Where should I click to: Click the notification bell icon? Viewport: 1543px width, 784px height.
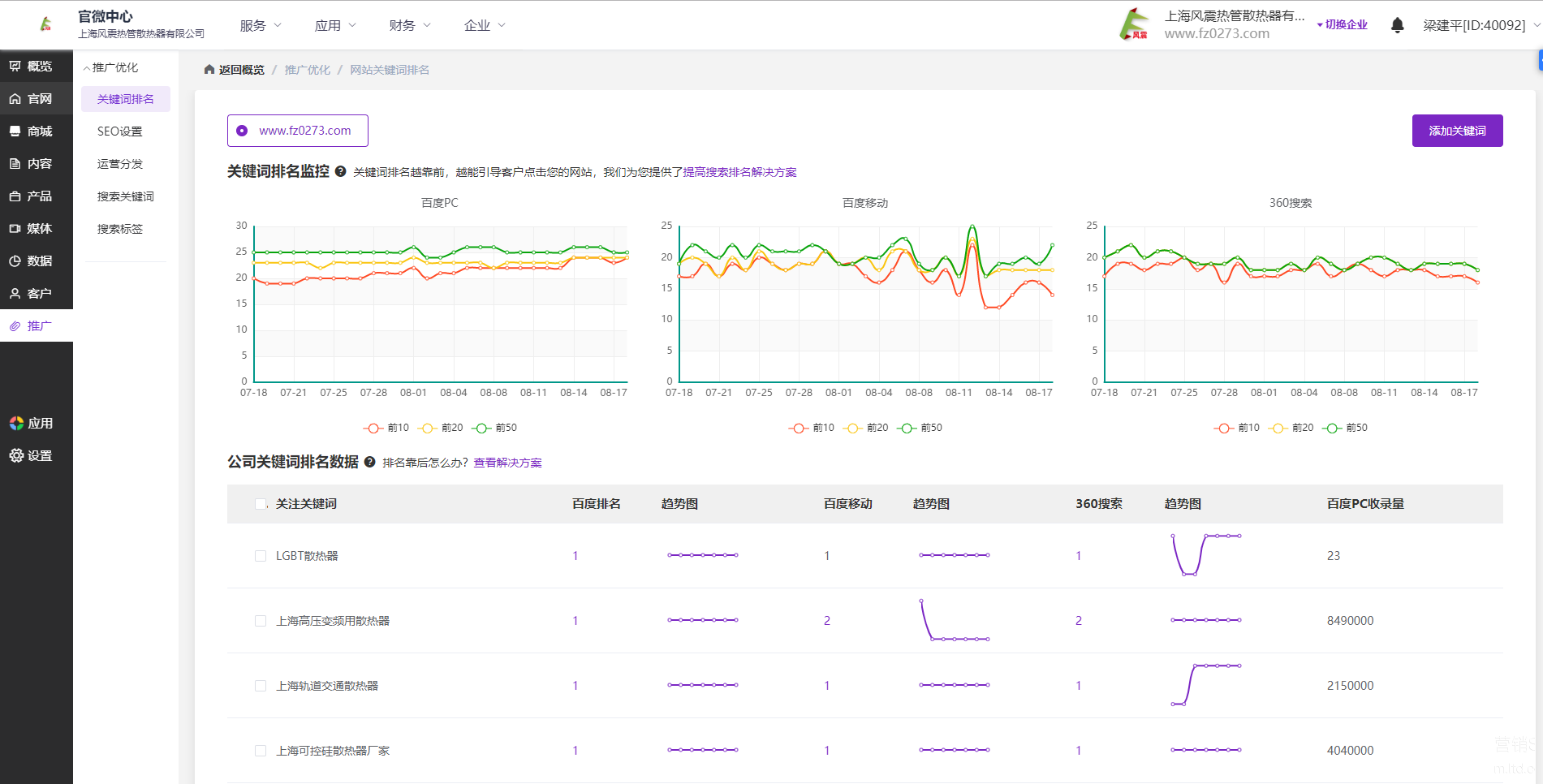(1397, 25)
